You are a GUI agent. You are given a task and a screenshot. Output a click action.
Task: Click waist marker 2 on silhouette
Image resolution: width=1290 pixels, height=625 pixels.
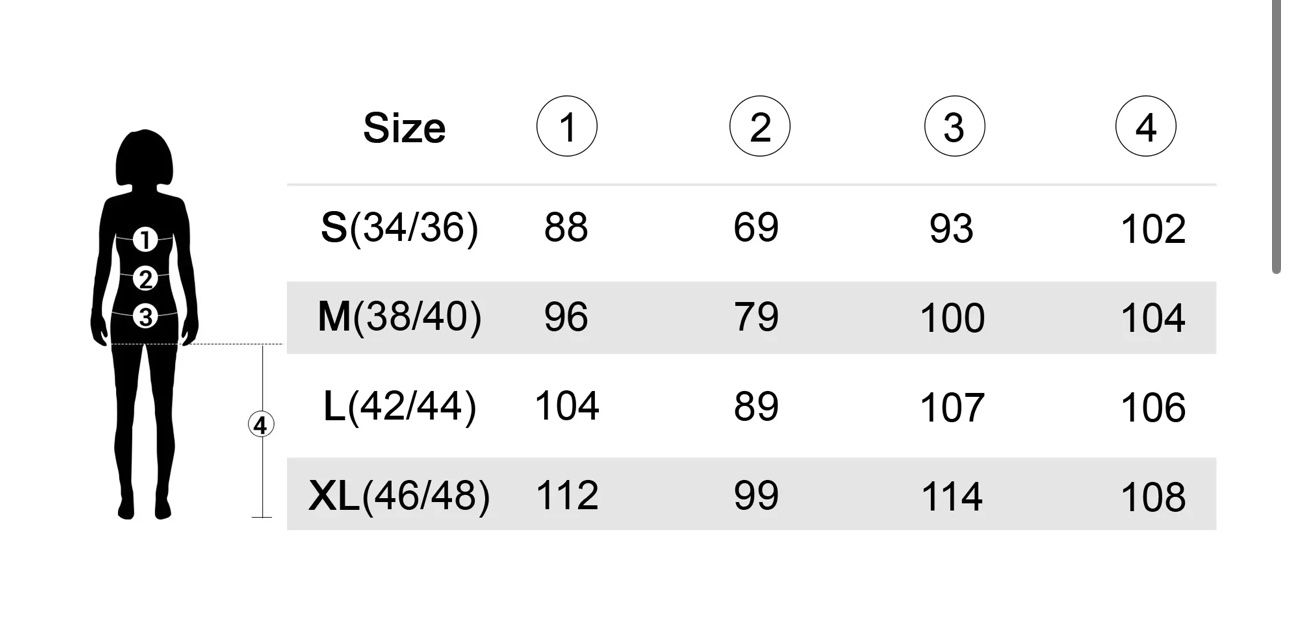(145, 279)
